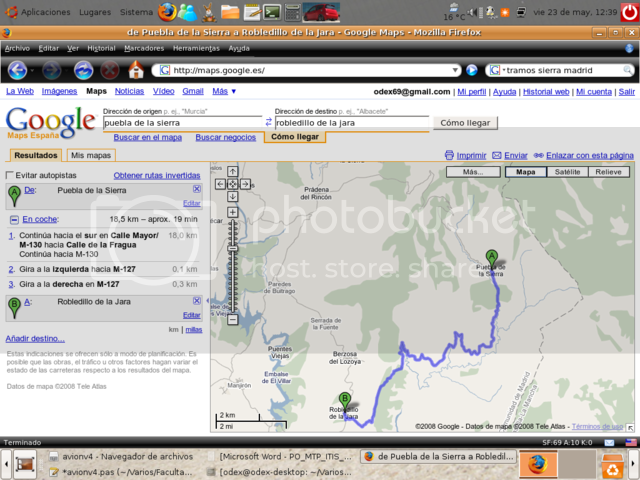Switch to the Mis mapas tab
640x480 pixels.
[x=90, y=155]
